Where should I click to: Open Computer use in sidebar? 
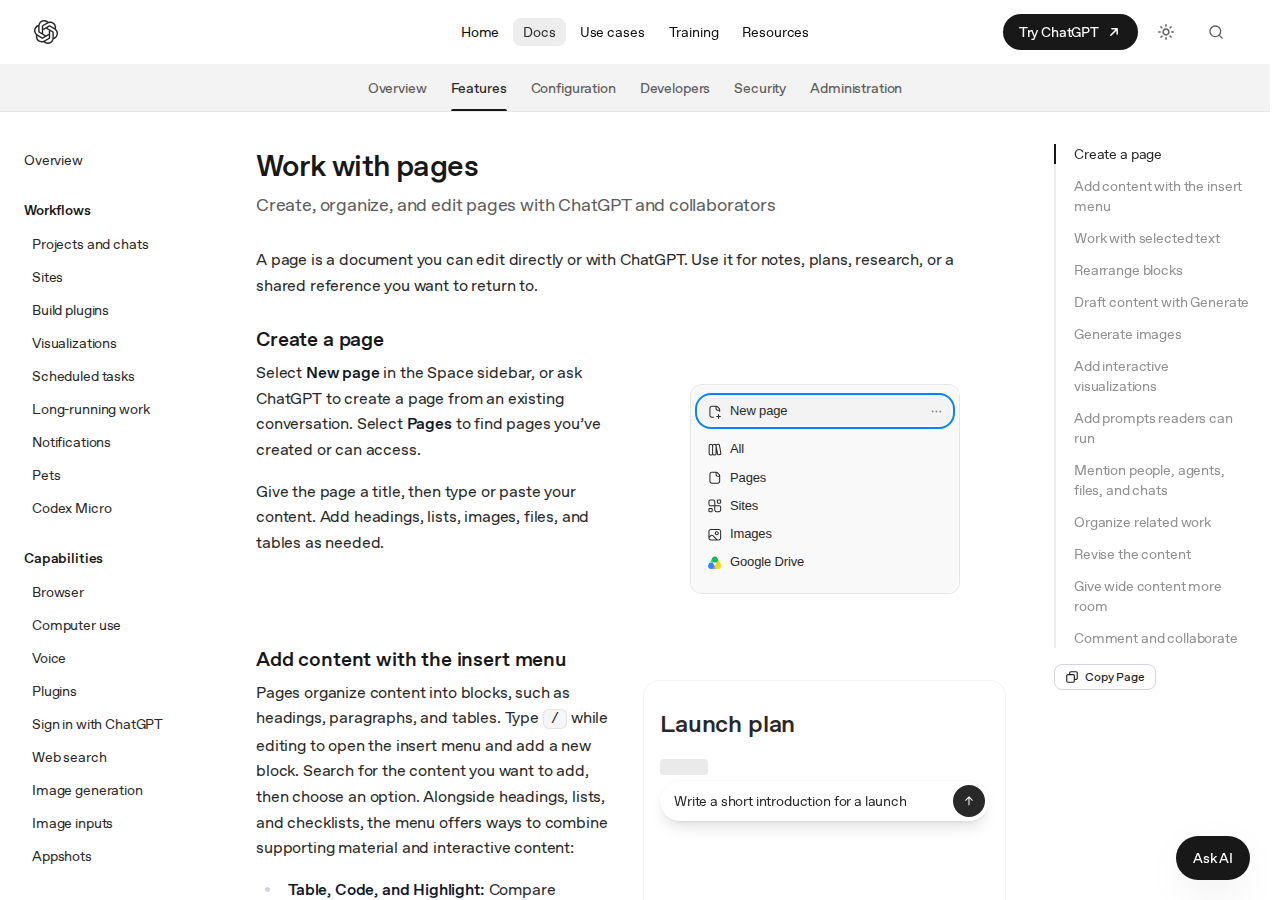click(76, 625)
